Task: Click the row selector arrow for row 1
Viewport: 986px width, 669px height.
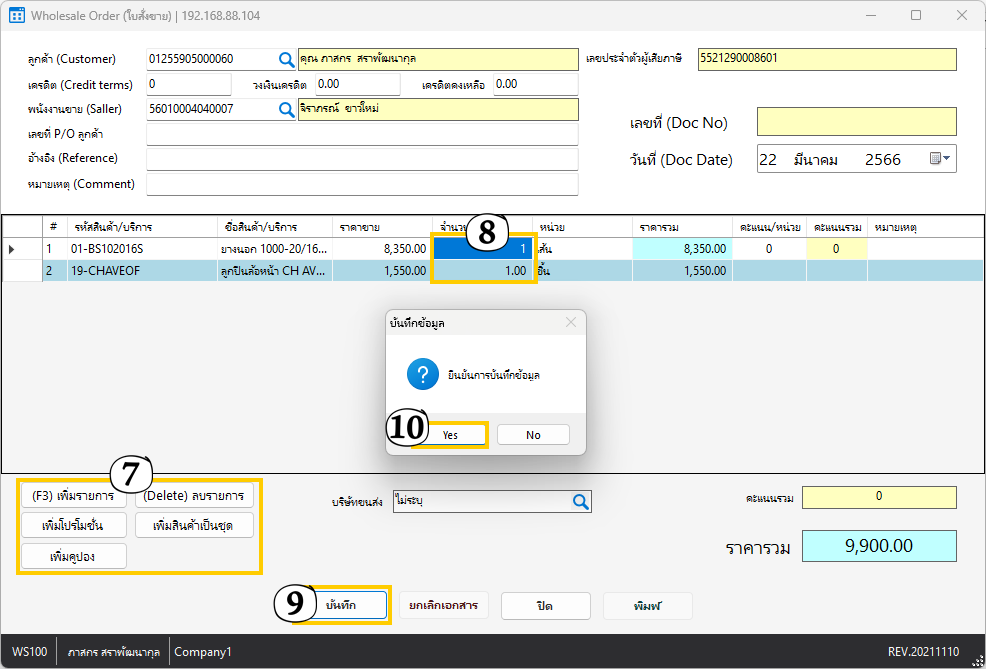Action: (x=12, y=249)
